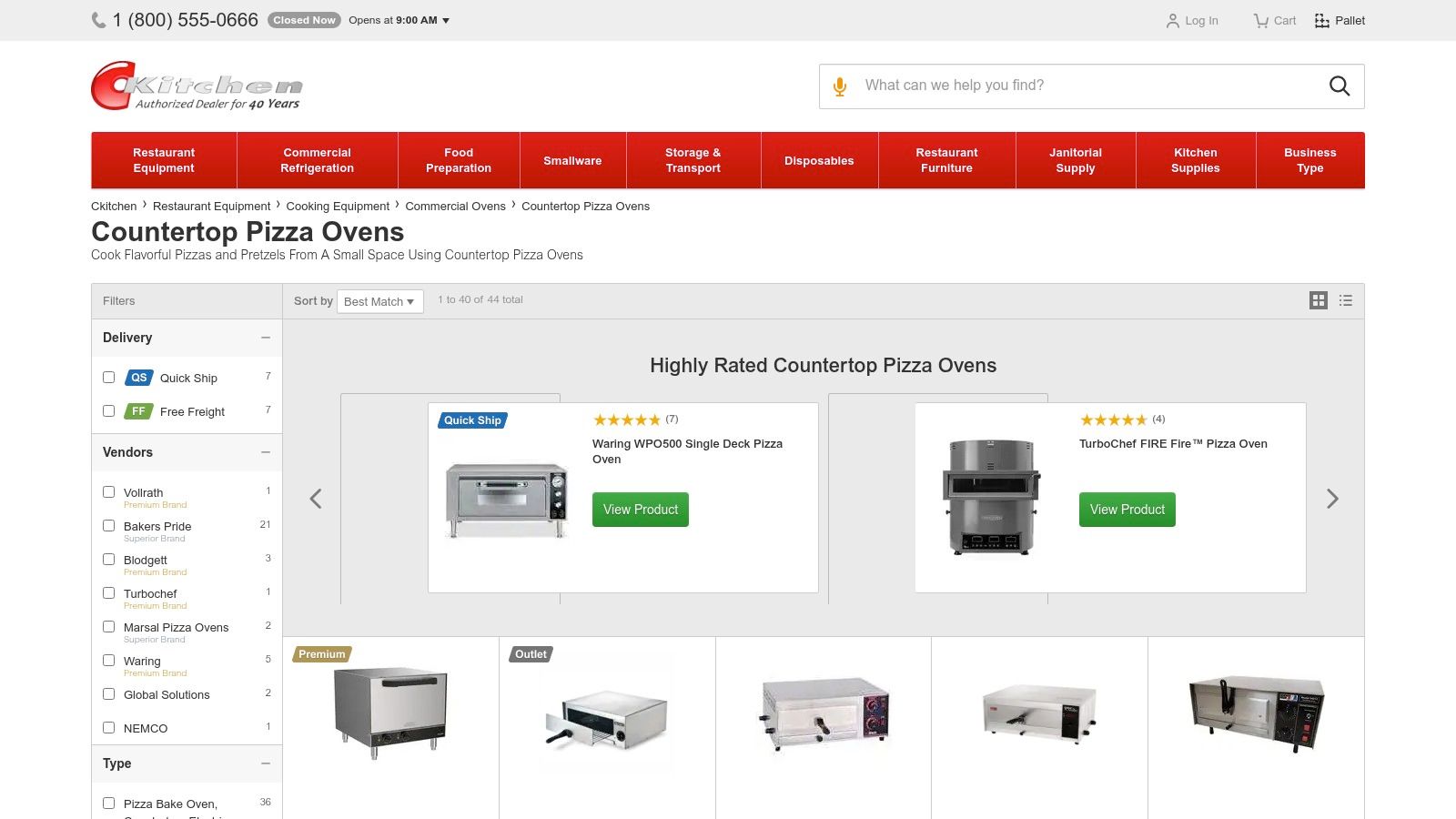This screenshot has width=1456, height=819.
Task: Switch to grid view layout icon
Action: 1318,300
